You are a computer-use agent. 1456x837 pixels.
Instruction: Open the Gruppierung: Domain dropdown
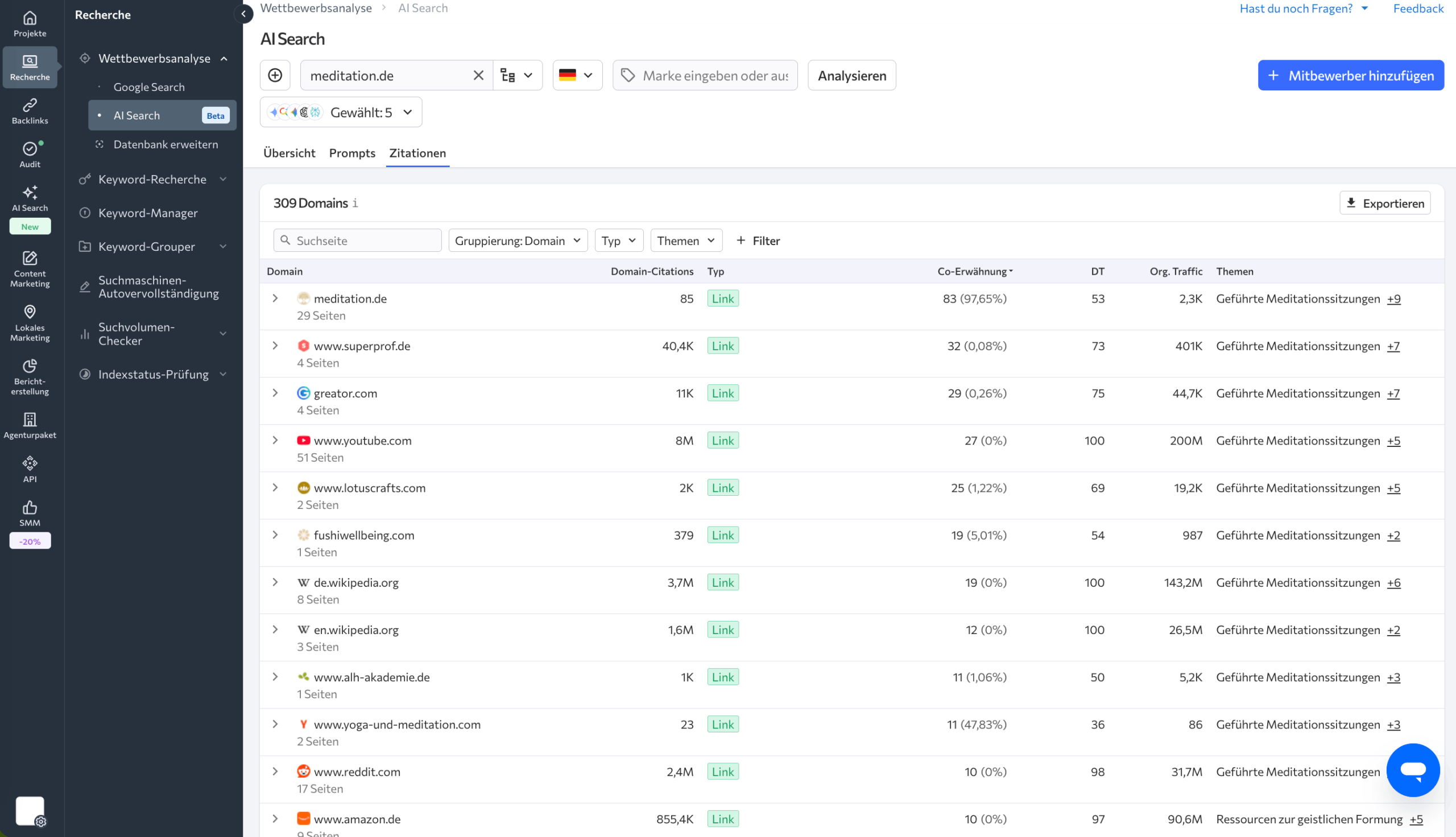pyautogui.click(x=518, y=241)
